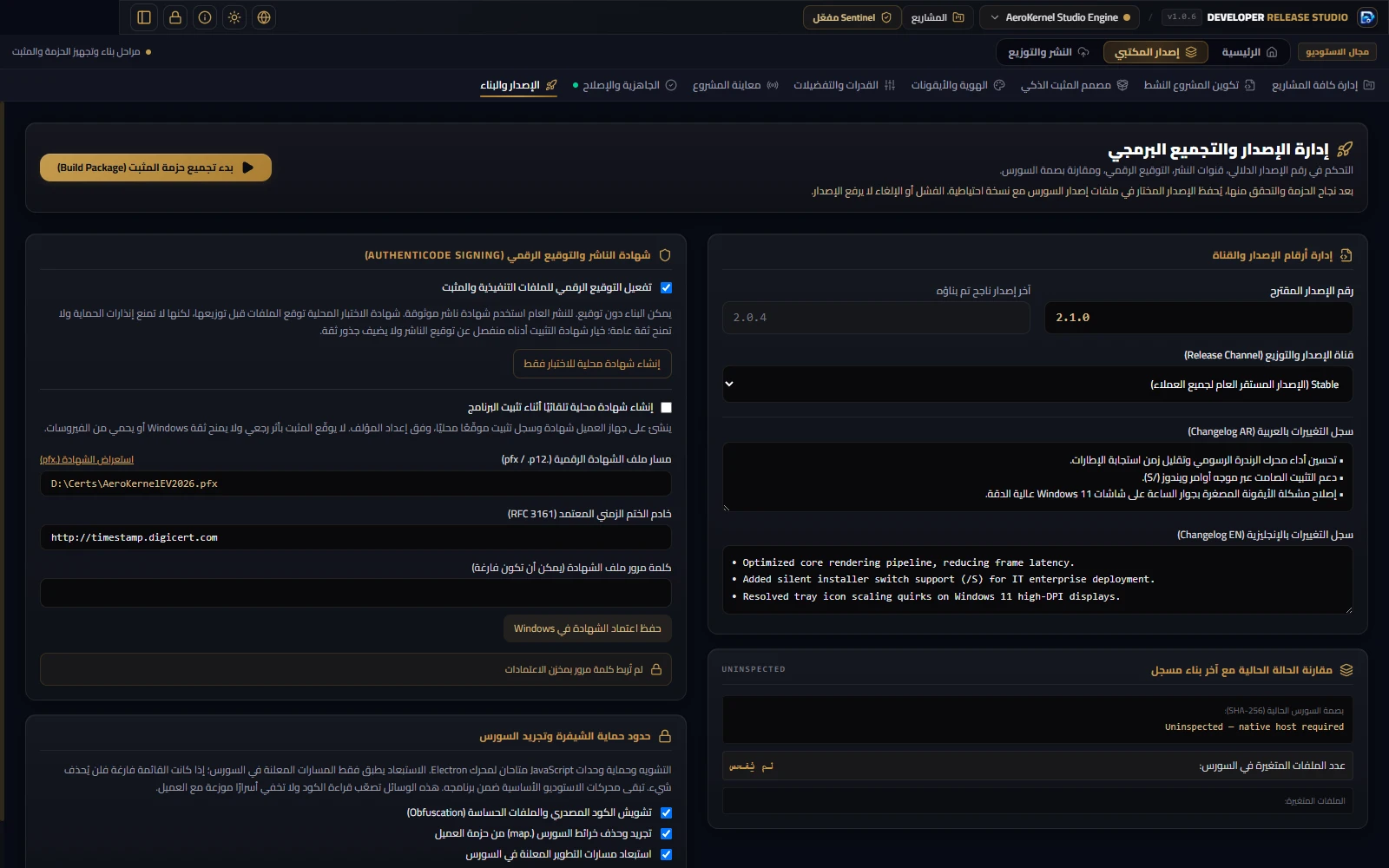Open تكوين المشروع النشط tab
Image resolution: width=1389 pixels, height=868 pixels.
[x=1199, y=85]
